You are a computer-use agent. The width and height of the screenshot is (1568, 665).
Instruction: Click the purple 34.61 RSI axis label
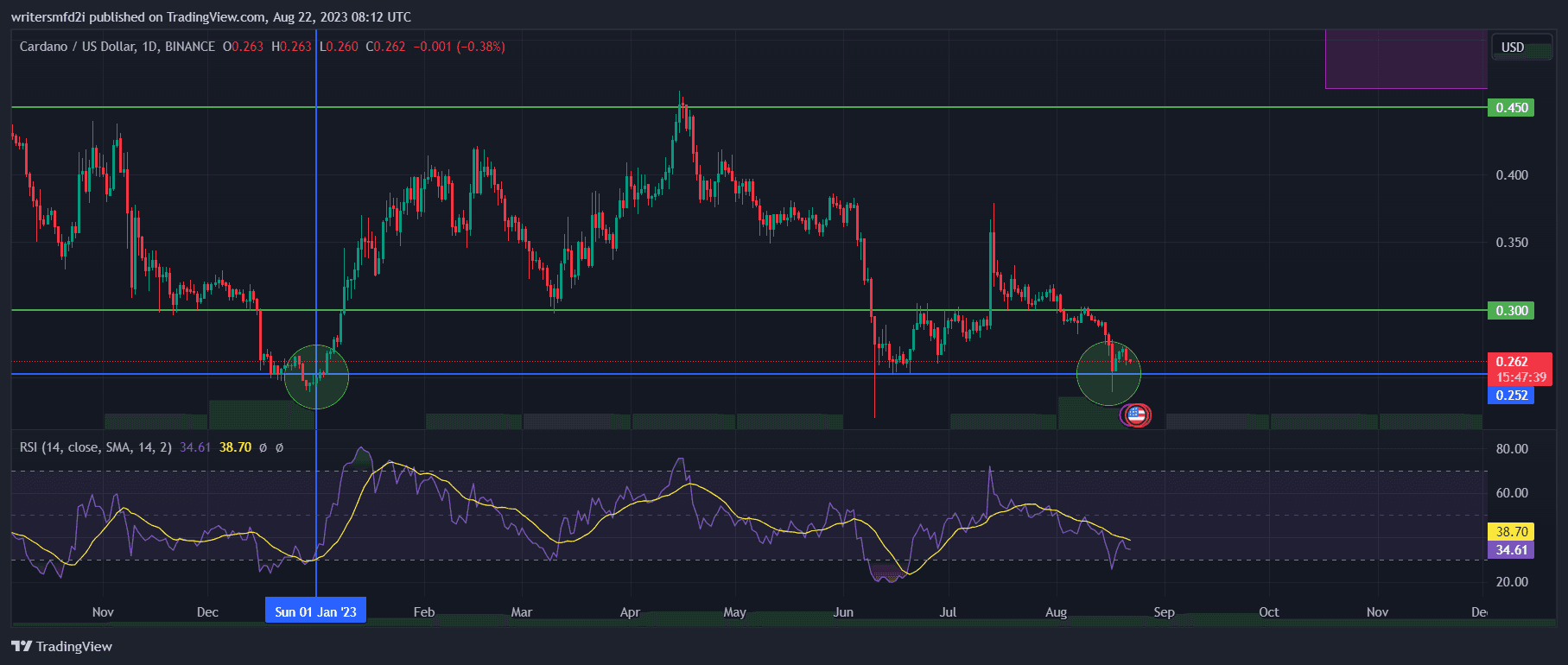tap(1510, 550)
